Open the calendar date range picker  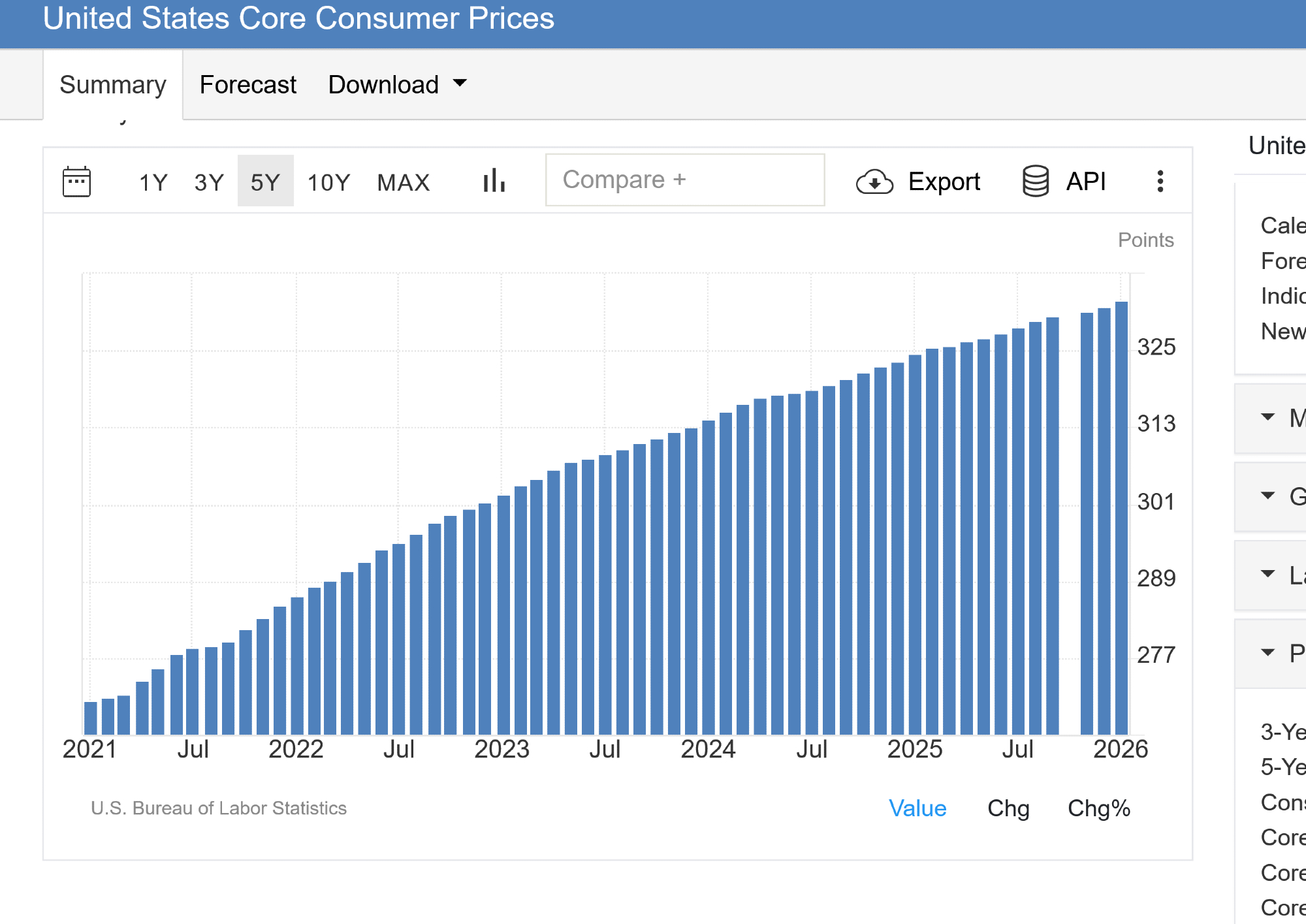pyautogui.click(x=76, y=181)
